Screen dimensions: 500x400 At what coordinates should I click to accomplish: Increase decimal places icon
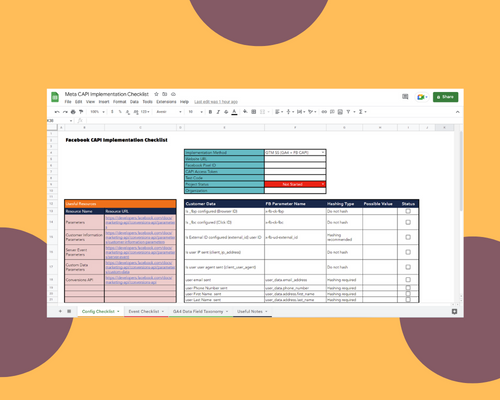pos(136,112)
